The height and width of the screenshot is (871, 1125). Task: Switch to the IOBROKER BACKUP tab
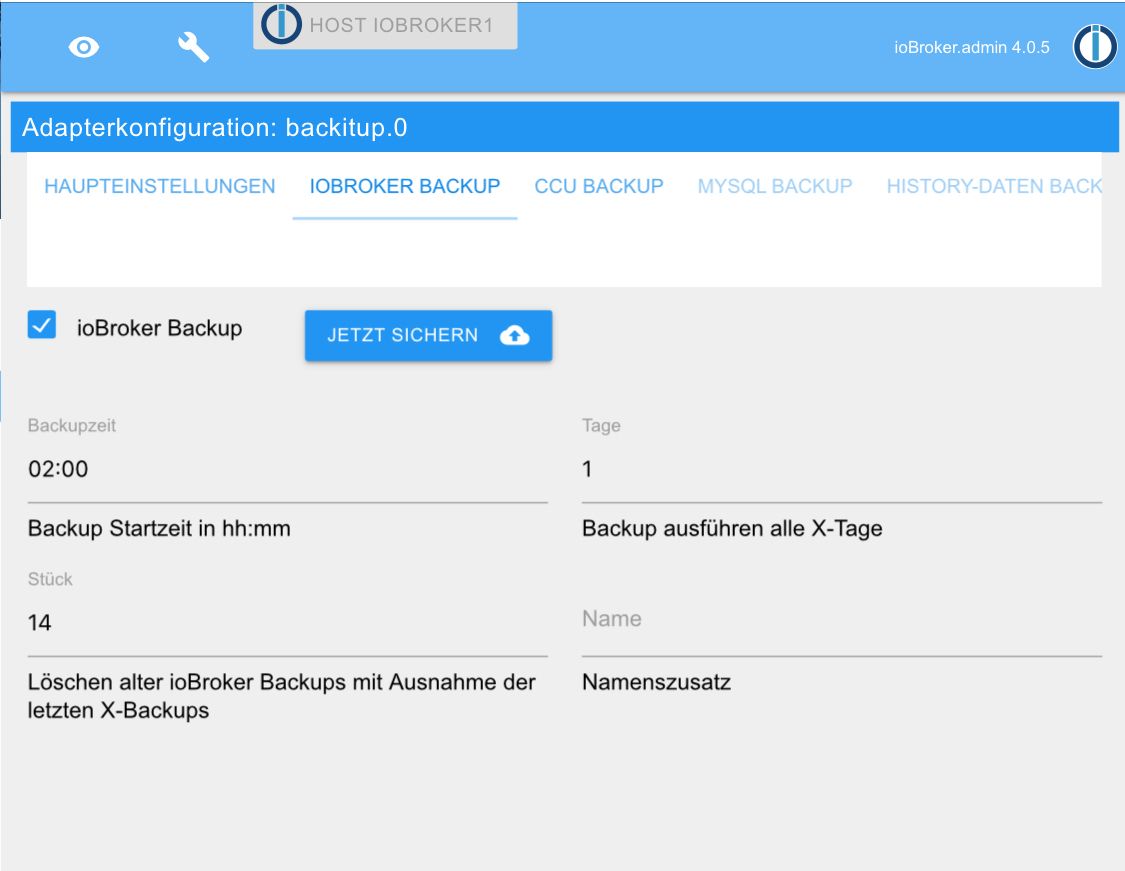pyautogui.click(x=405, y=187)
